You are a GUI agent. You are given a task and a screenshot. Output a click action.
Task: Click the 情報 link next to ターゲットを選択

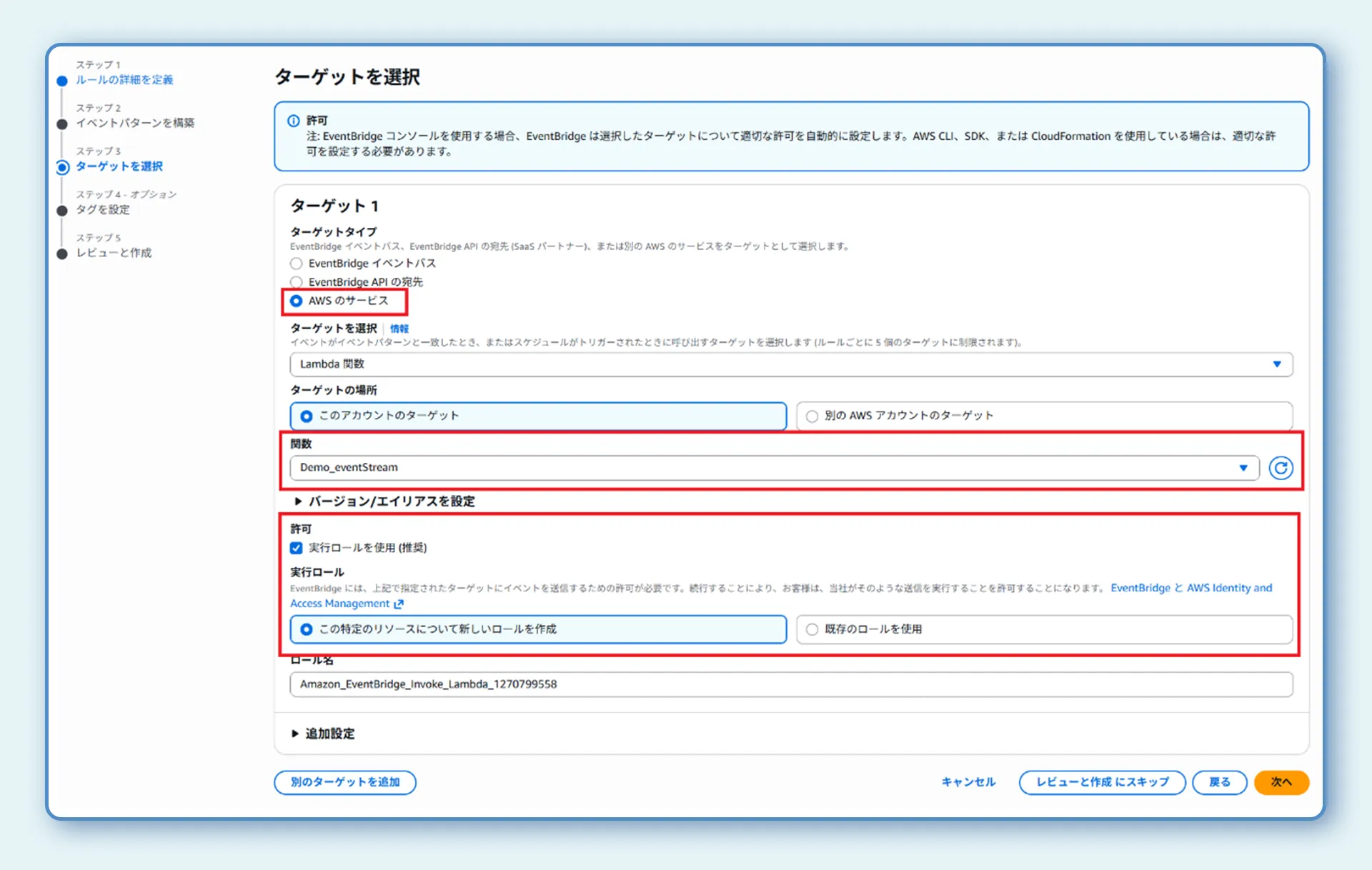point(399,329)
